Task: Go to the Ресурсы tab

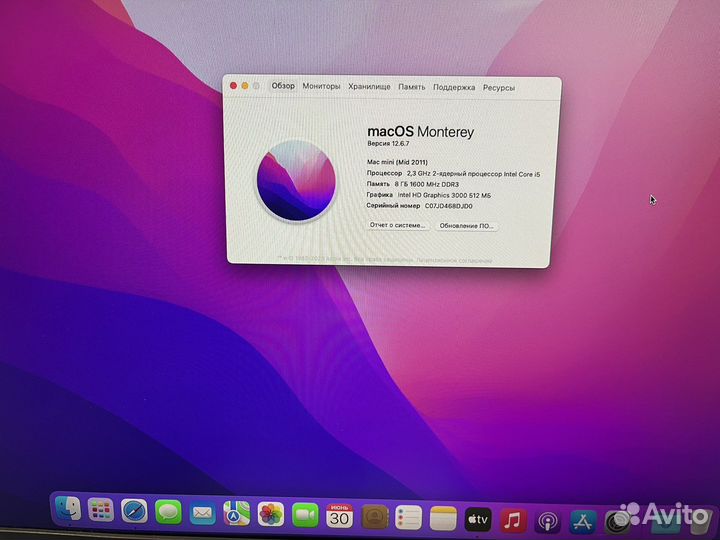Action: click(499, 88)
